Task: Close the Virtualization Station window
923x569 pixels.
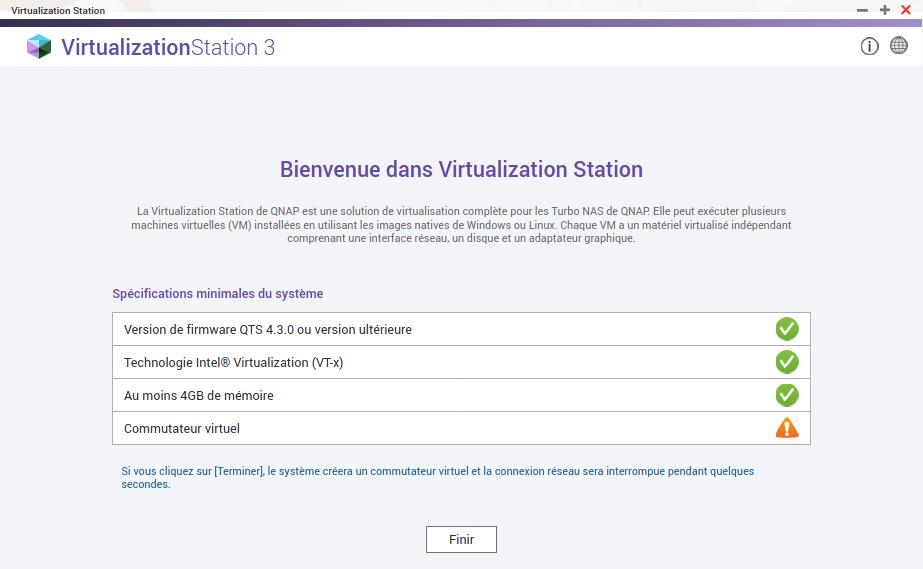Action: tap(906, 10)
